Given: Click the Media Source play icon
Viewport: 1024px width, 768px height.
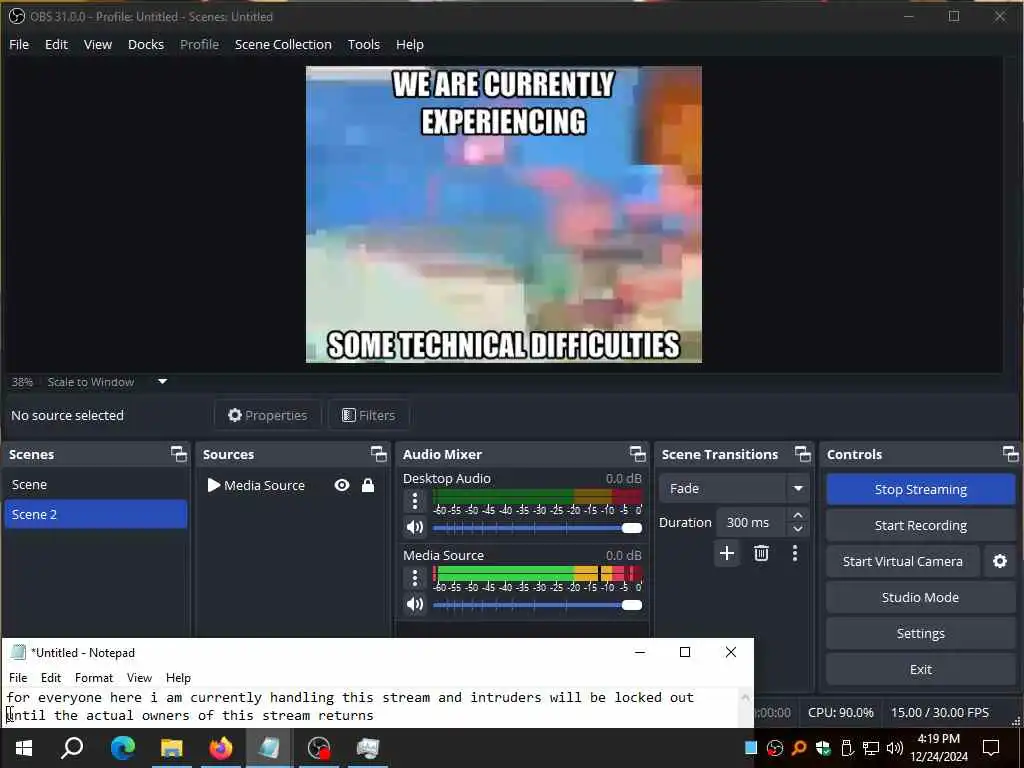Looking at the screenshot, I should 214,485.
